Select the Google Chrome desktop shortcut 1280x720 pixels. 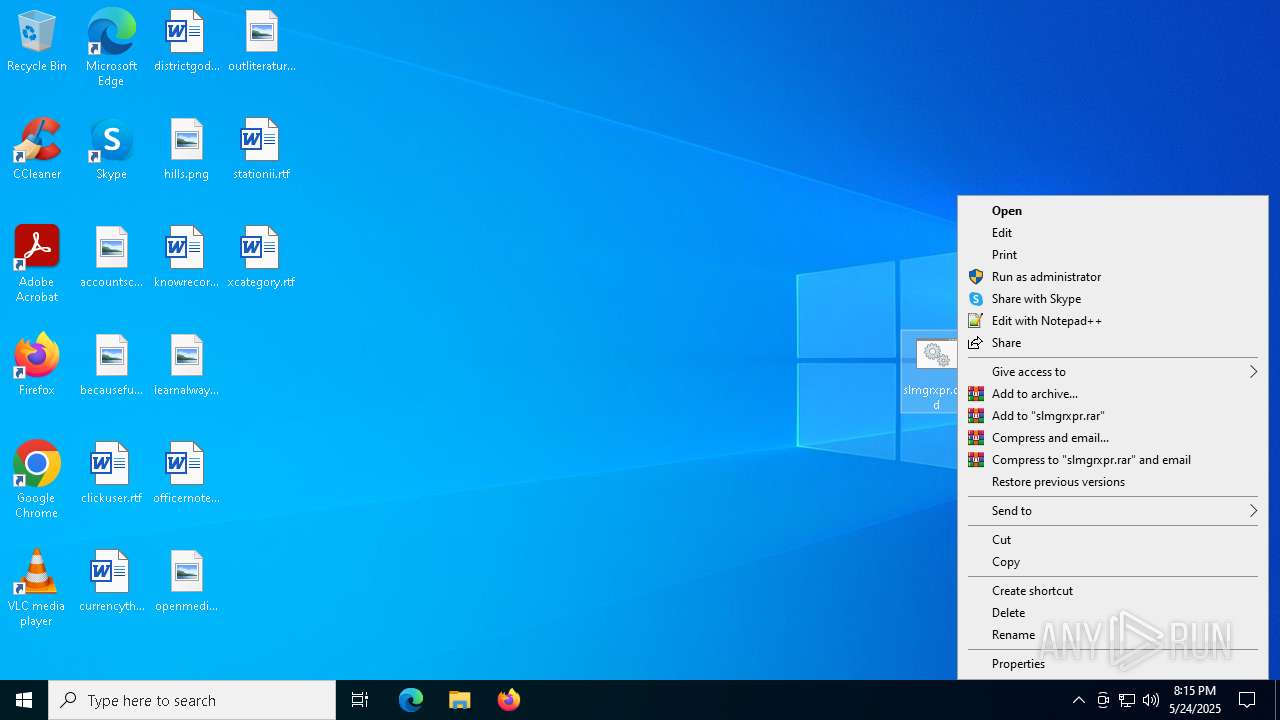(37, 480)
